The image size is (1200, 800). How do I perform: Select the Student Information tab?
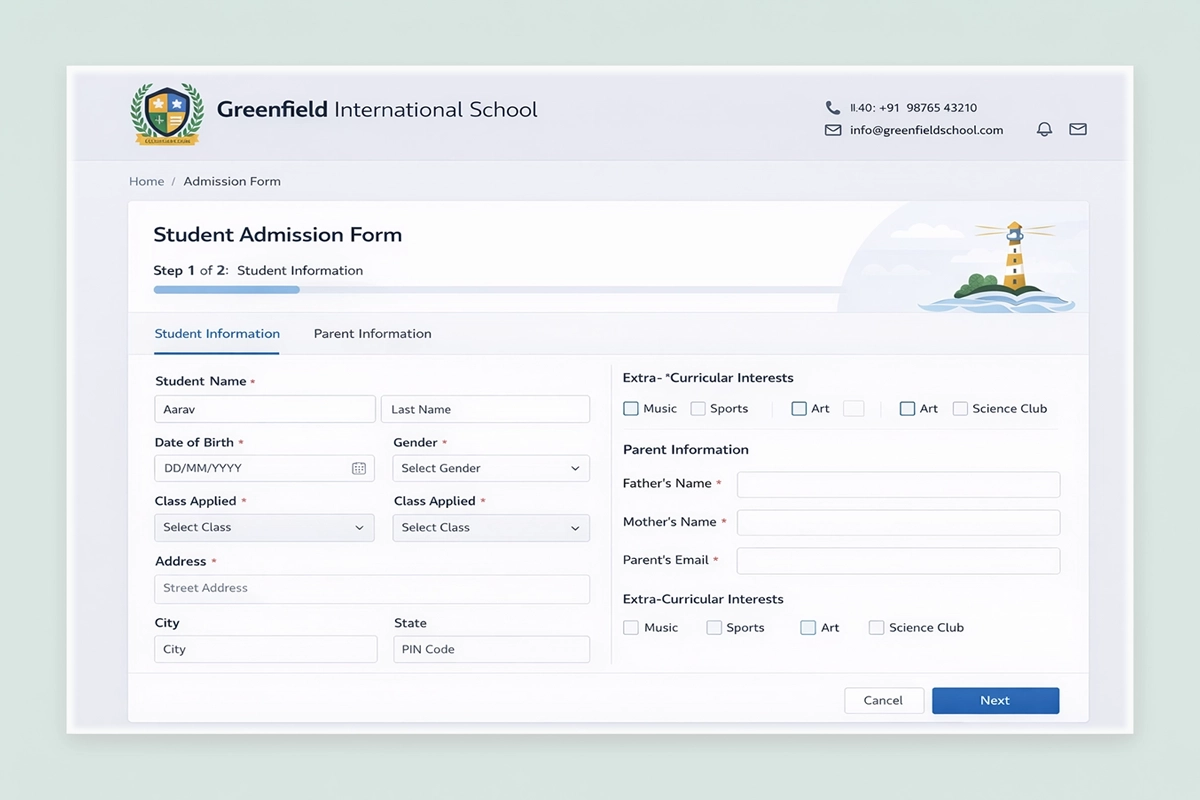(216, 333)
